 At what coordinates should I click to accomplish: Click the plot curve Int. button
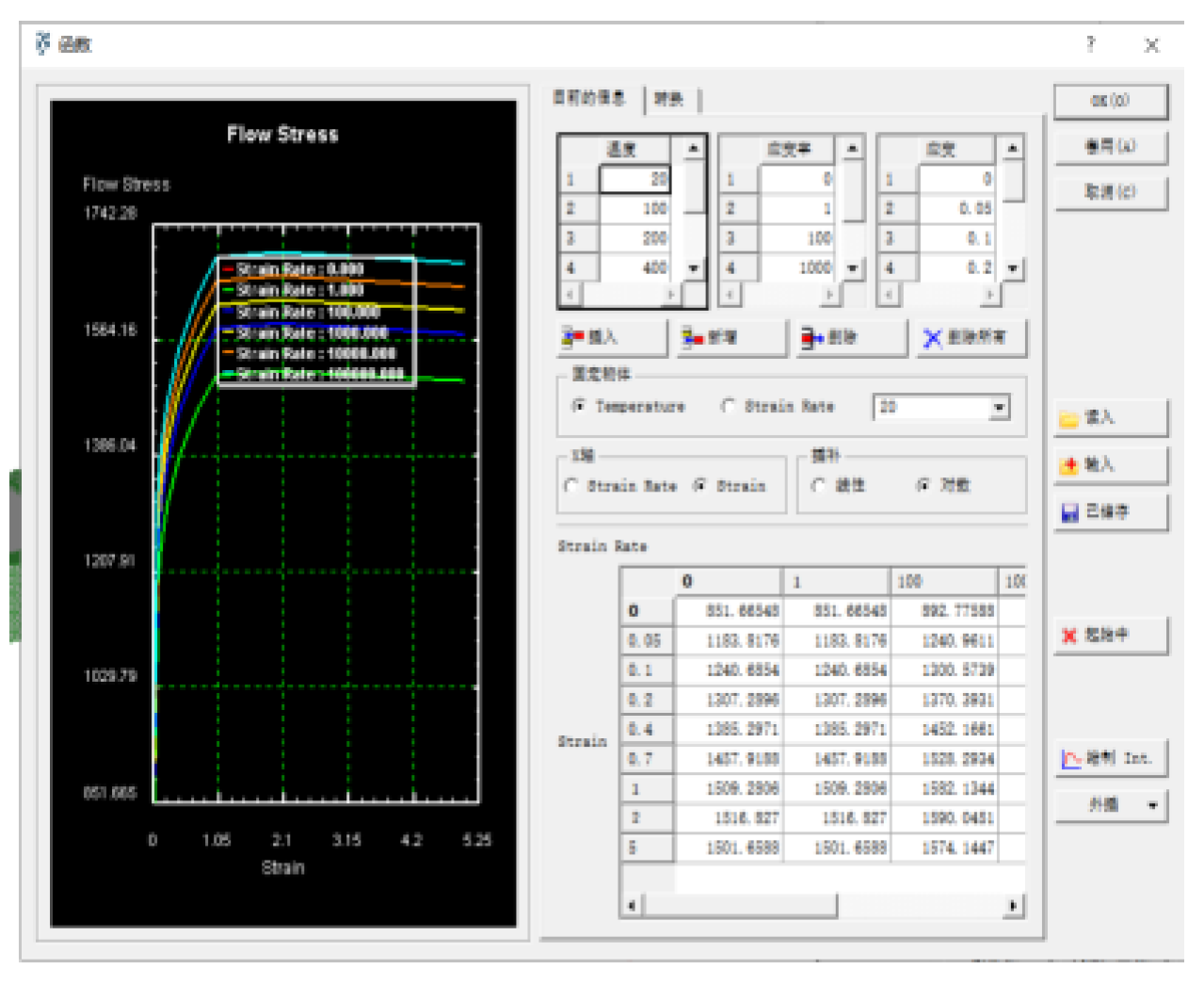(1109, 758)
